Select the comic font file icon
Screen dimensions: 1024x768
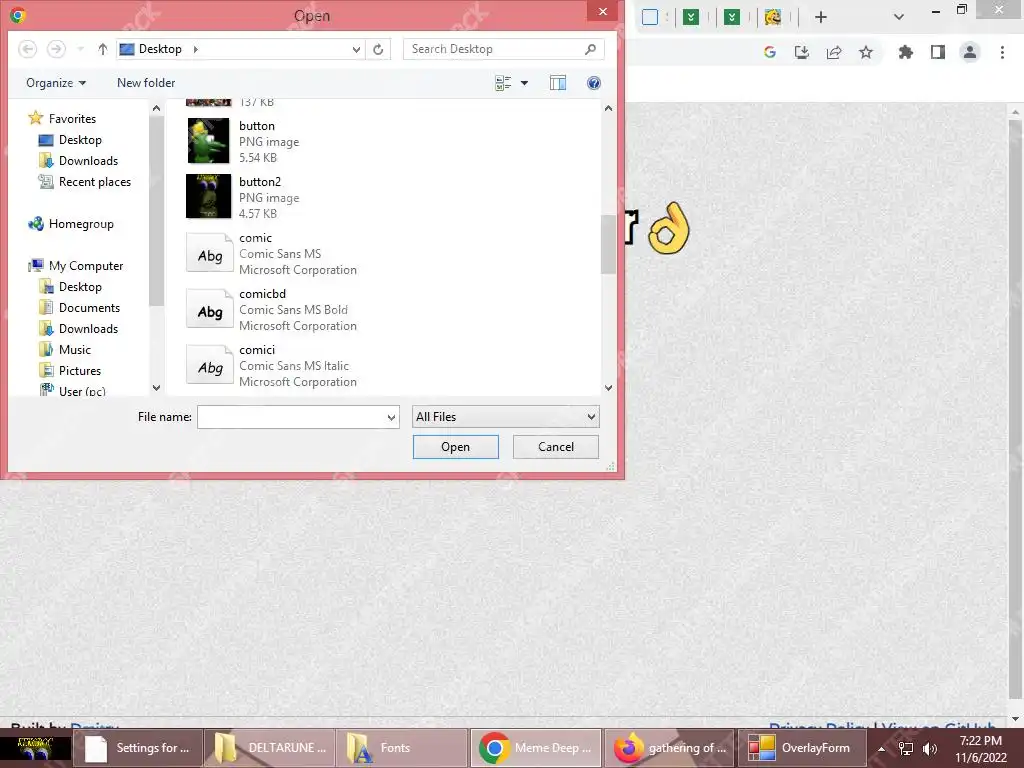coord(209,253)
